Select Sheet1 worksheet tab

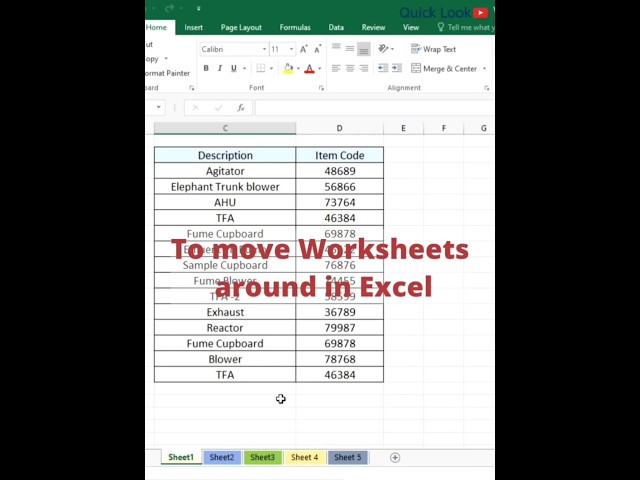[181, 457]
